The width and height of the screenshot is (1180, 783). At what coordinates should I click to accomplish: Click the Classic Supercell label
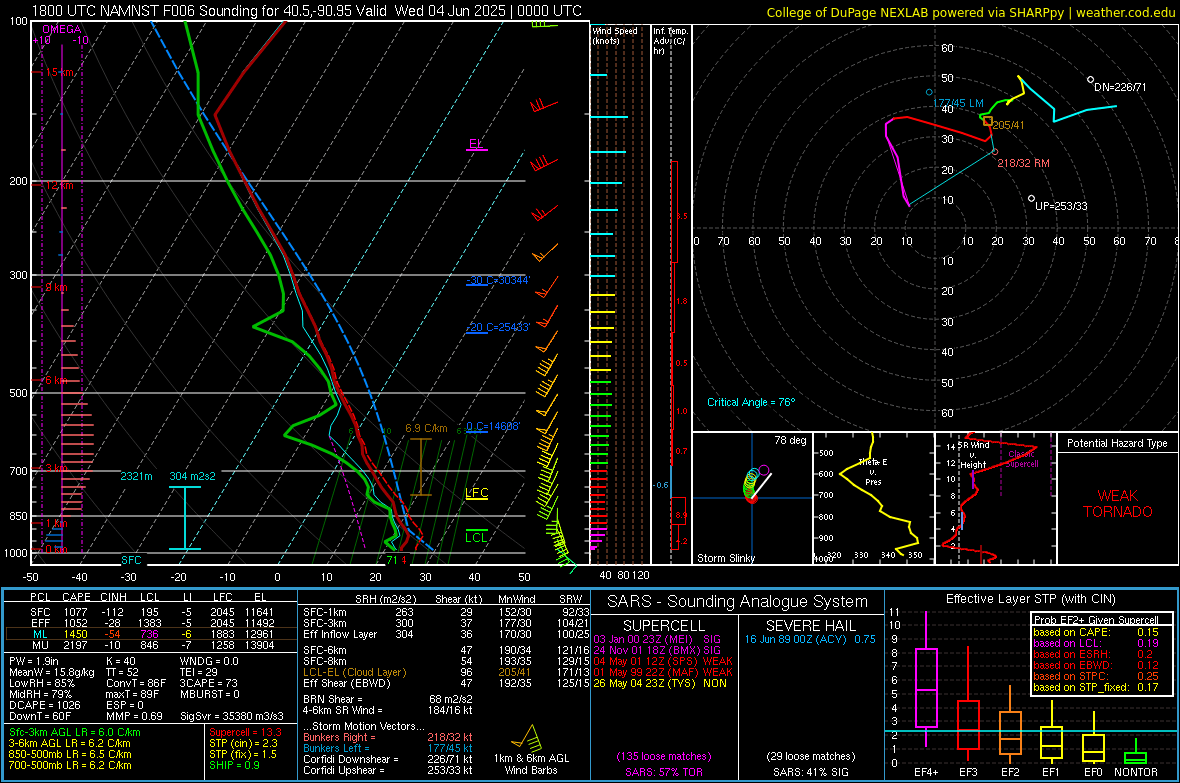[x=1021, y=459]
